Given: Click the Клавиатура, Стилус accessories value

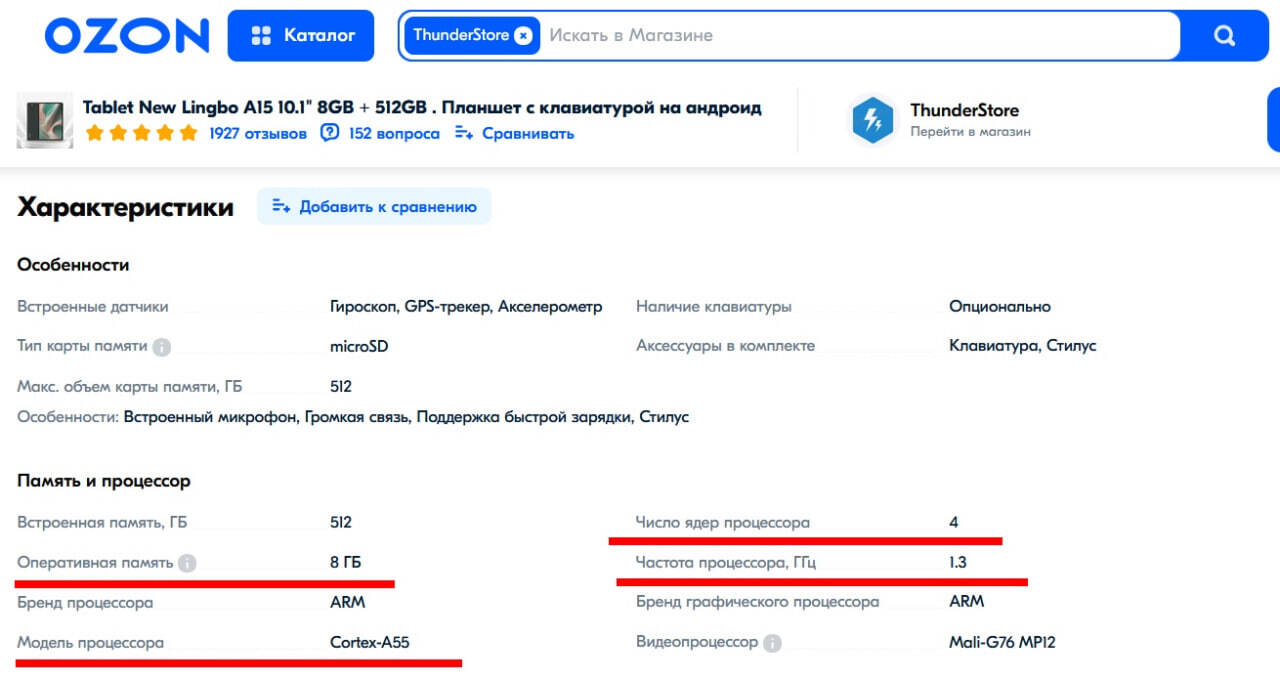Looking at the screenshot, I should pyautogui.click(x=1023, y=346).
